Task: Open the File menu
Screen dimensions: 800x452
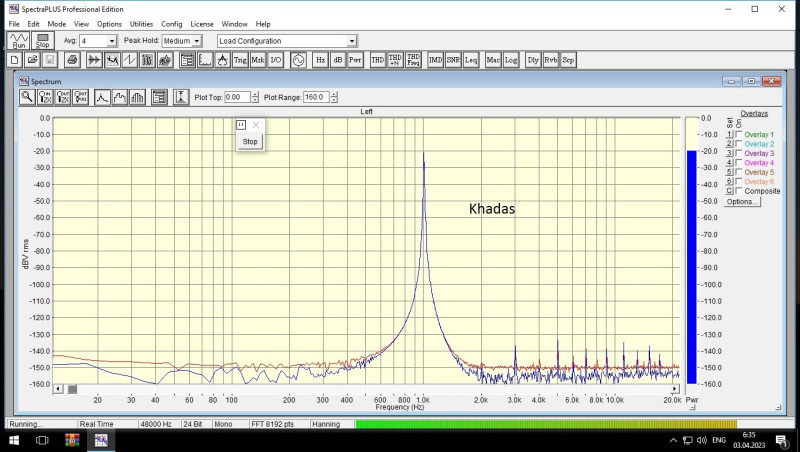Action: coord(14,24)
